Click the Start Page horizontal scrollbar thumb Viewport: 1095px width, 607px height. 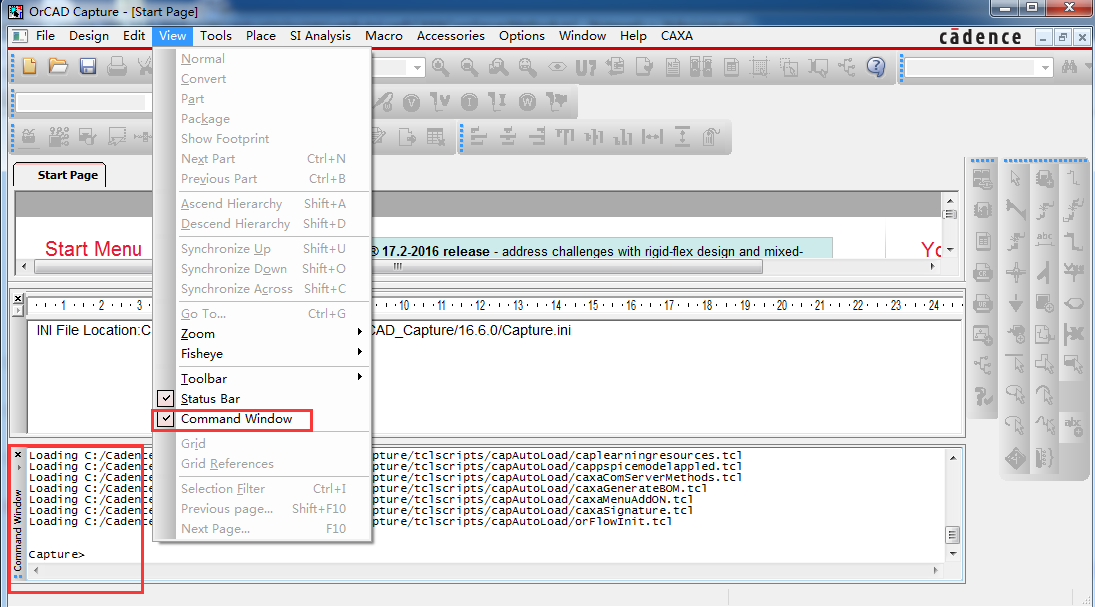click(x=399, y=266)
